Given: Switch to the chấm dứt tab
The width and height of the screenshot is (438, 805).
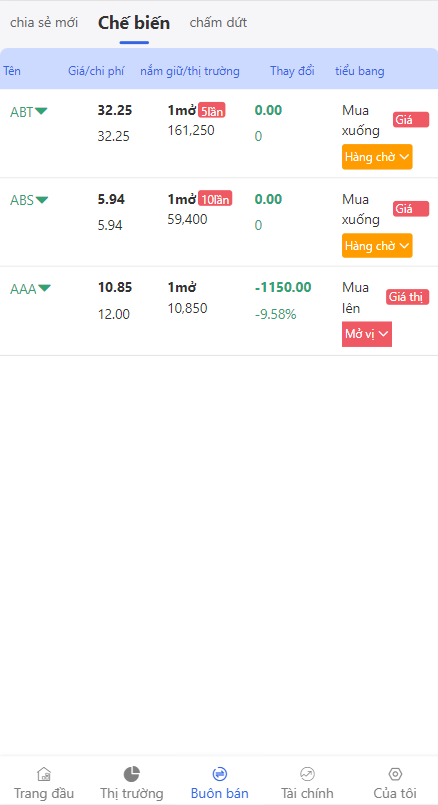Looking at the screenshot, I should pyautogui.click(x=218, y=23).
